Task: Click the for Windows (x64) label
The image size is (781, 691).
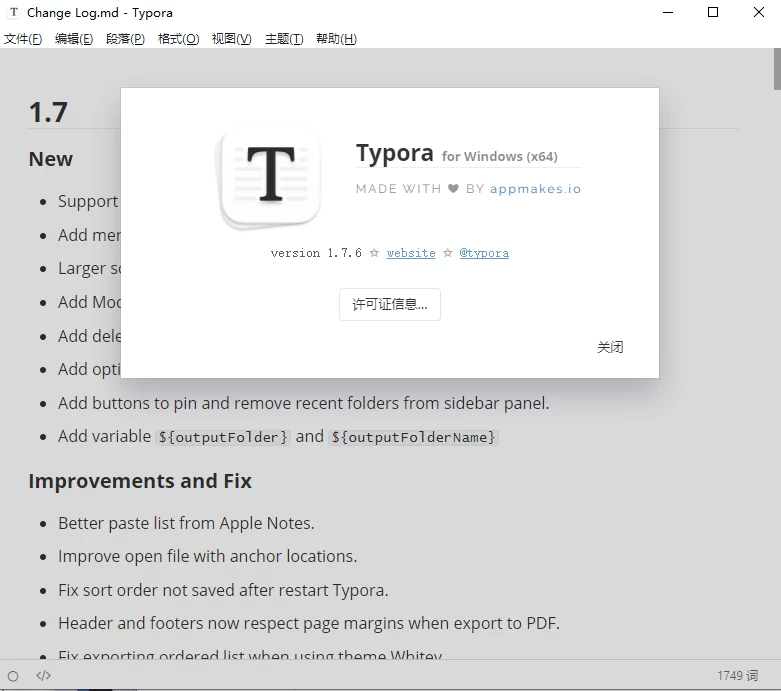Action: [x=500, y=156]
